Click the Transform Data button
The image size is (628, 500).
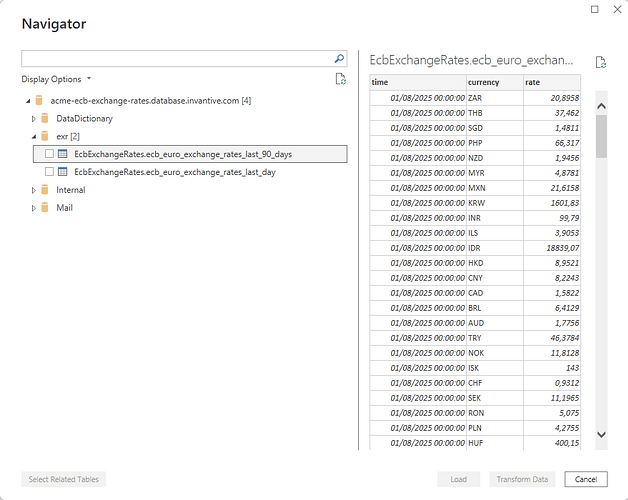point(522,479)
